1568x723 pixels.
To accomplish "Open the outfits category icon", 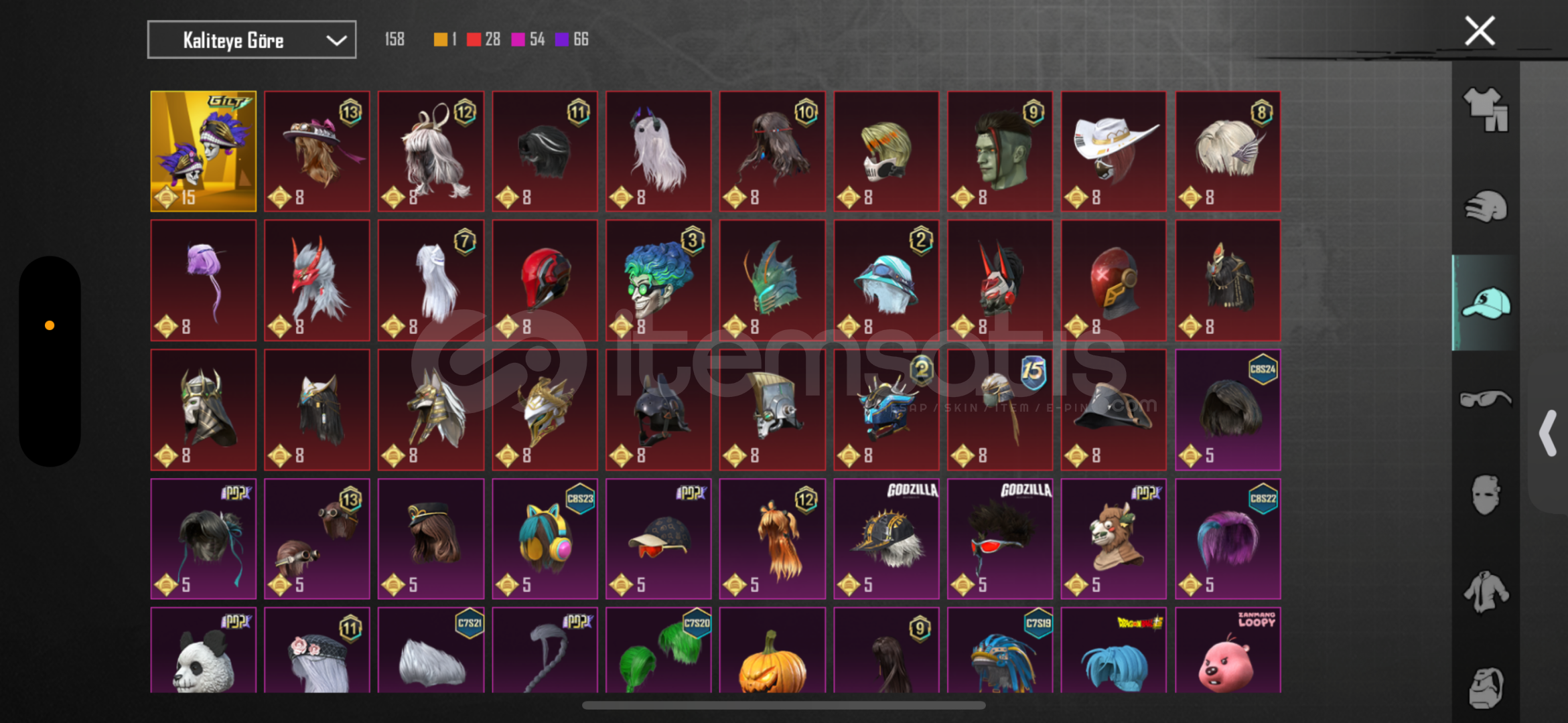I will (1485, 110).
